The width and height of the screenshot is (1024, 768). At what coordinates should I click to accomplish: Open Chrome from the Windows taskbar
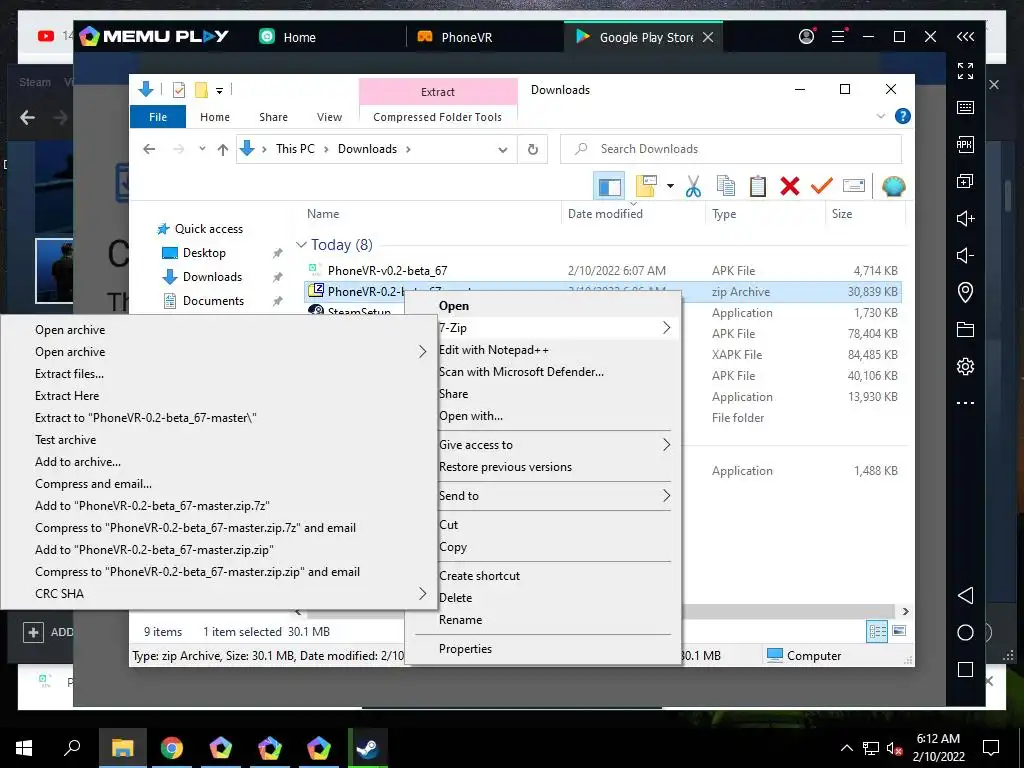(x=171, y=748)
